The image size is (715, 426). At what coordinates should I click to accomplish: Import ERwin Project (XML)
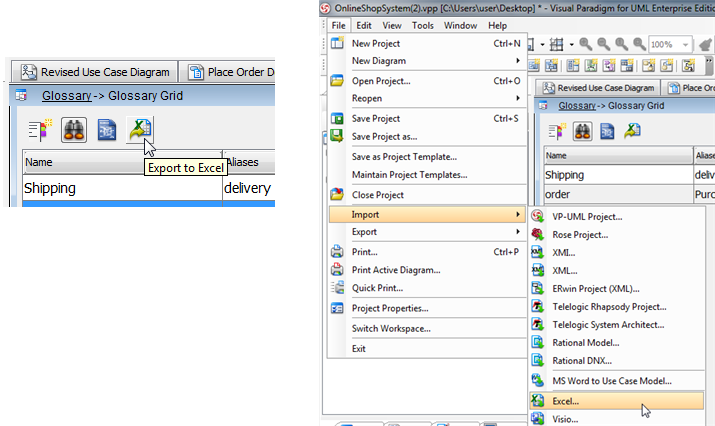point(617,289)
